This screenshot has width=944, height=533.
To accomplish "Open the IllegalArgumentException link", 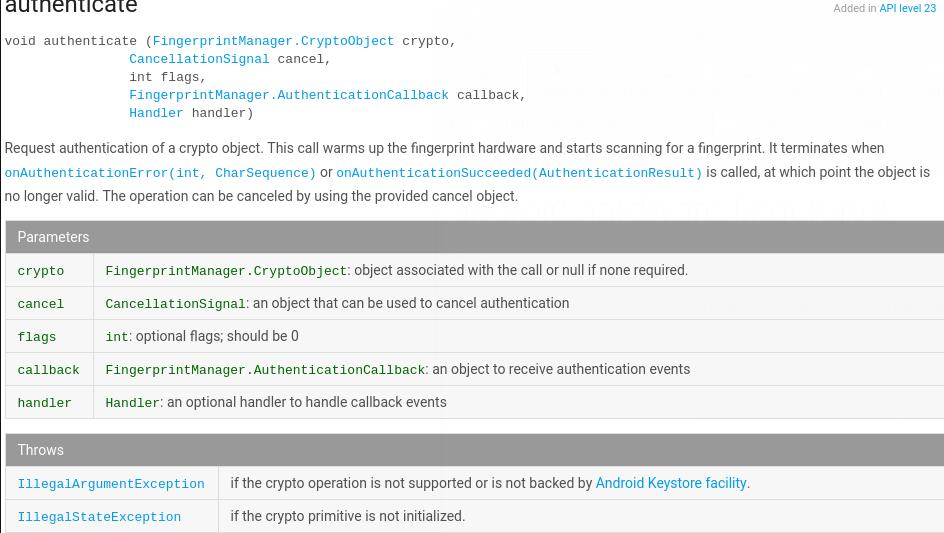I will pyautogui.click(x=111, y=484).
